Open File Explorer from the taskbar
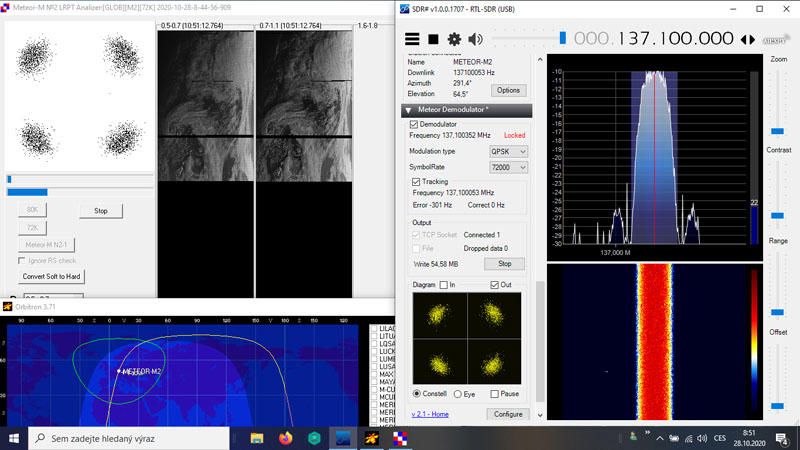 pyautogui.click(x=257, y=438)
